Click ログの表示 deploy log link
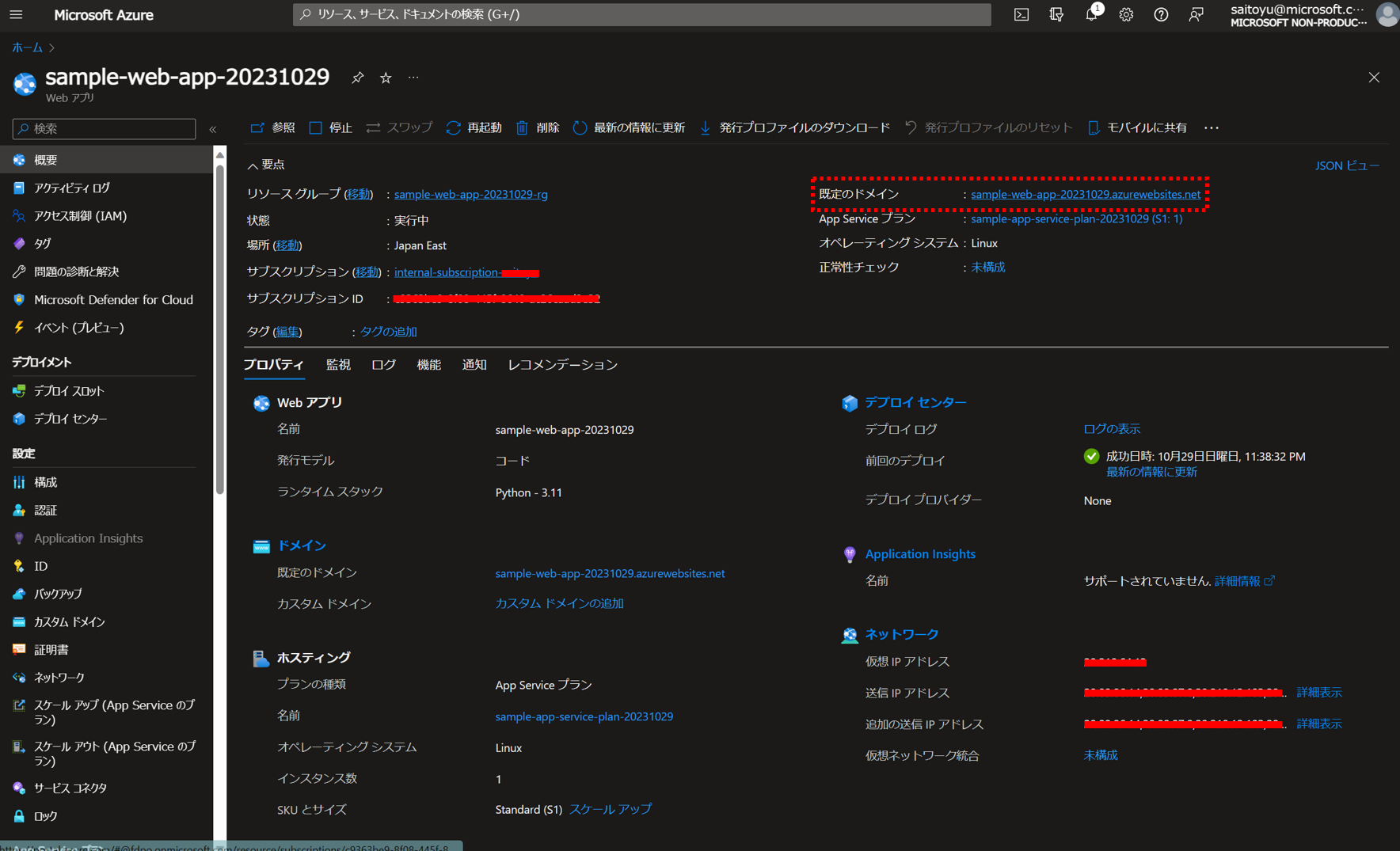1400x851 pixels. 1112,428
